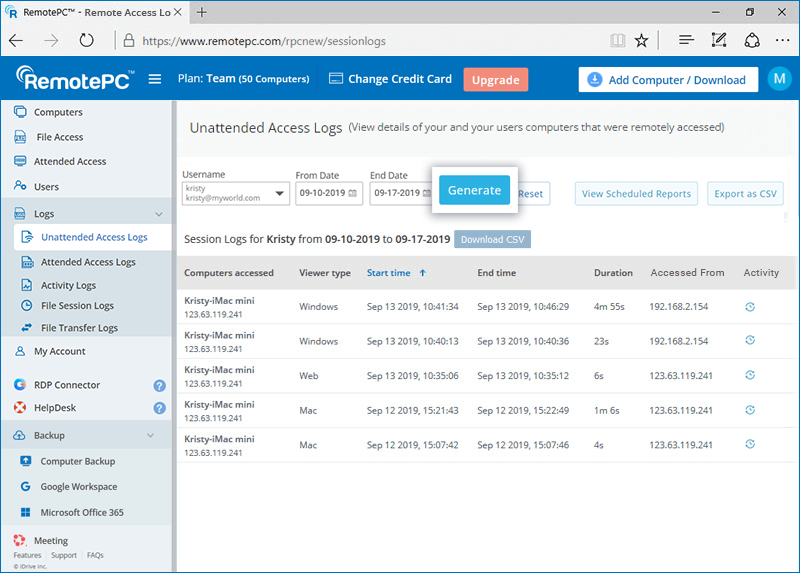Click the hamburger menu icon beside RemotePC logo
This screenshot has width=800, height=573.
coord(155,80)
